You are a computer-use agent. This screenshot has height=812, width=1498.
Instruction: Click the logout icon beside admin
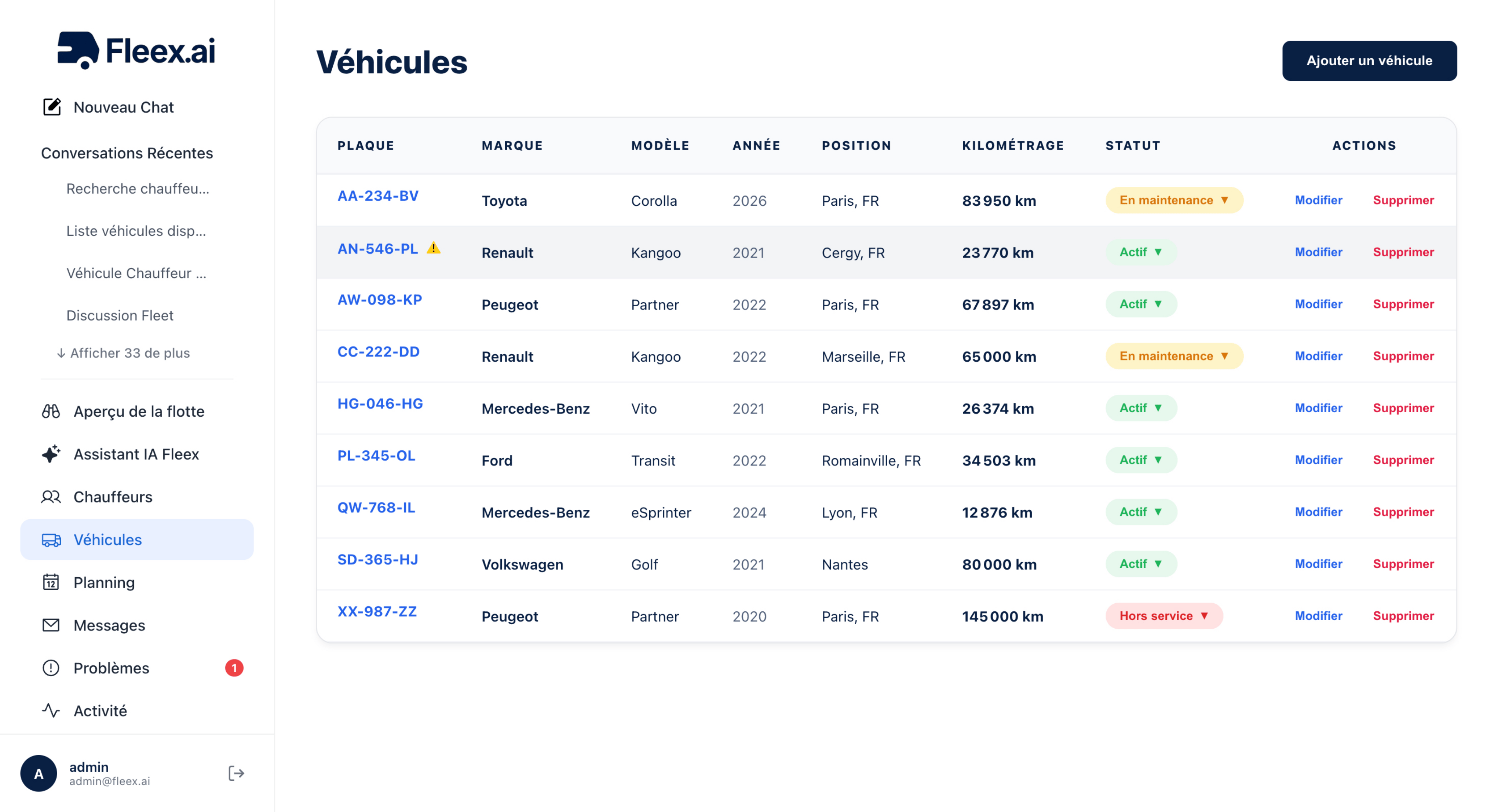[x=235, y=773]
